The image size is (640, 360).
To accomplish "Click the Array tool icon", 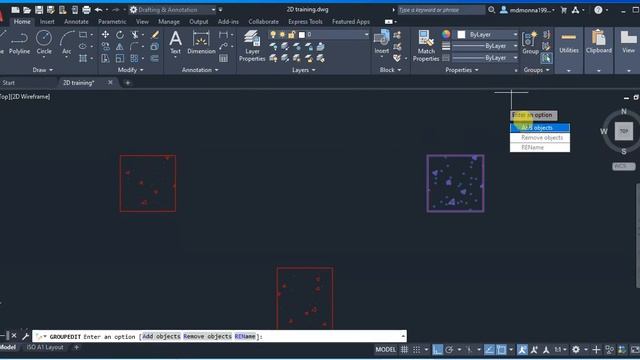I will 134,58.
